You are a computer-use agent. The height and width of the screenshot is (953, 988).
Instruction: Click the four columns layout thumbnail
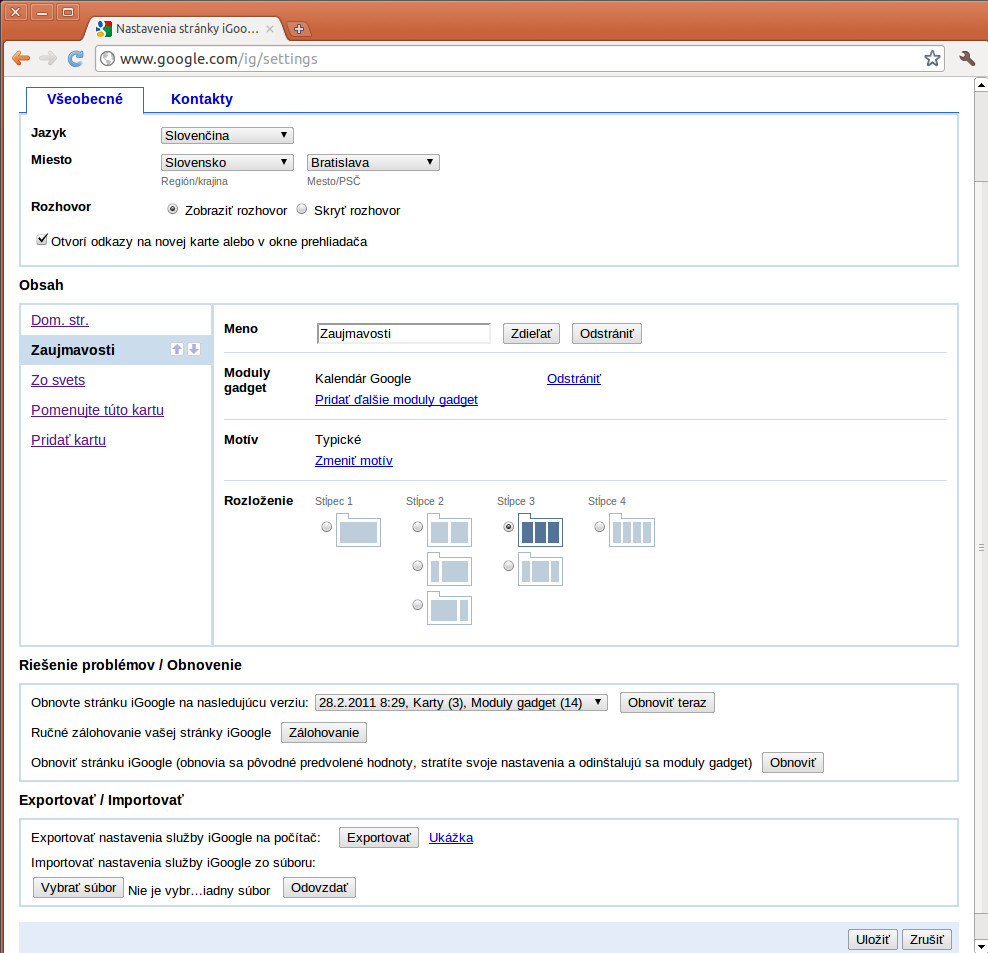click(631, 531)
